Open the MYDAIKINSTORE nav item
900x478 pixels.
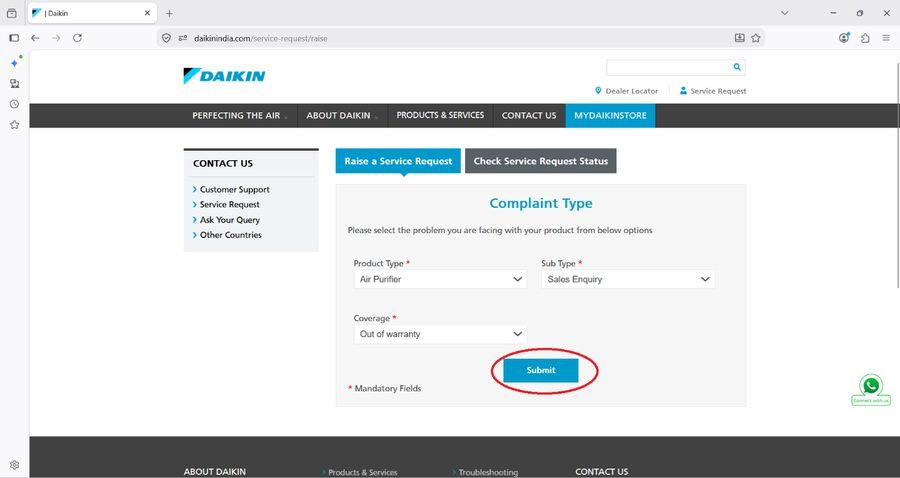point(610,115)
